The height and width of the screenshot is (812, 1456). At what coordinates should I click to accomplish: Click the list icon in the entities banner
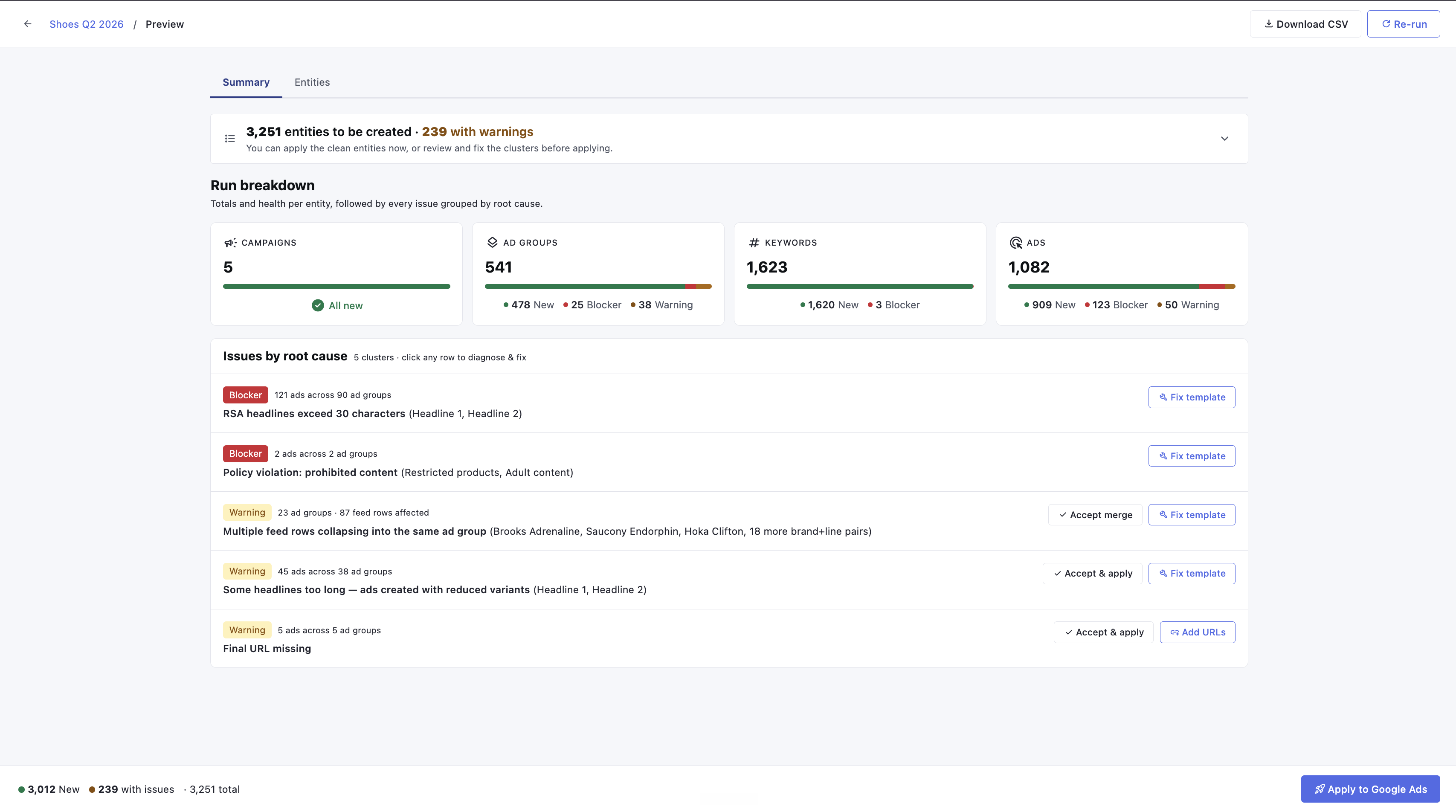pos(229,139)
